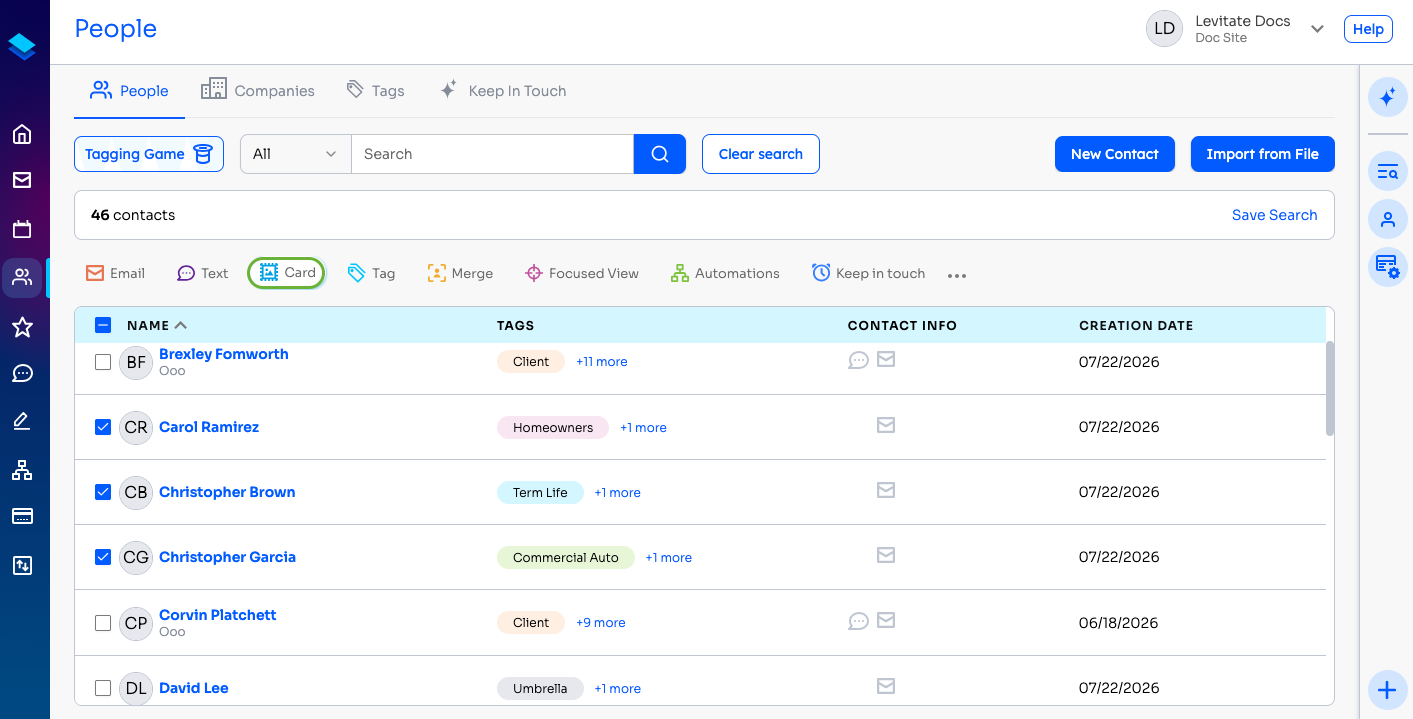The height and width of the screenshot is (719, 1413).
Task: Click Brexley Fomworth's text message icon
Action: pyautogui.click(x=858, y=360)
